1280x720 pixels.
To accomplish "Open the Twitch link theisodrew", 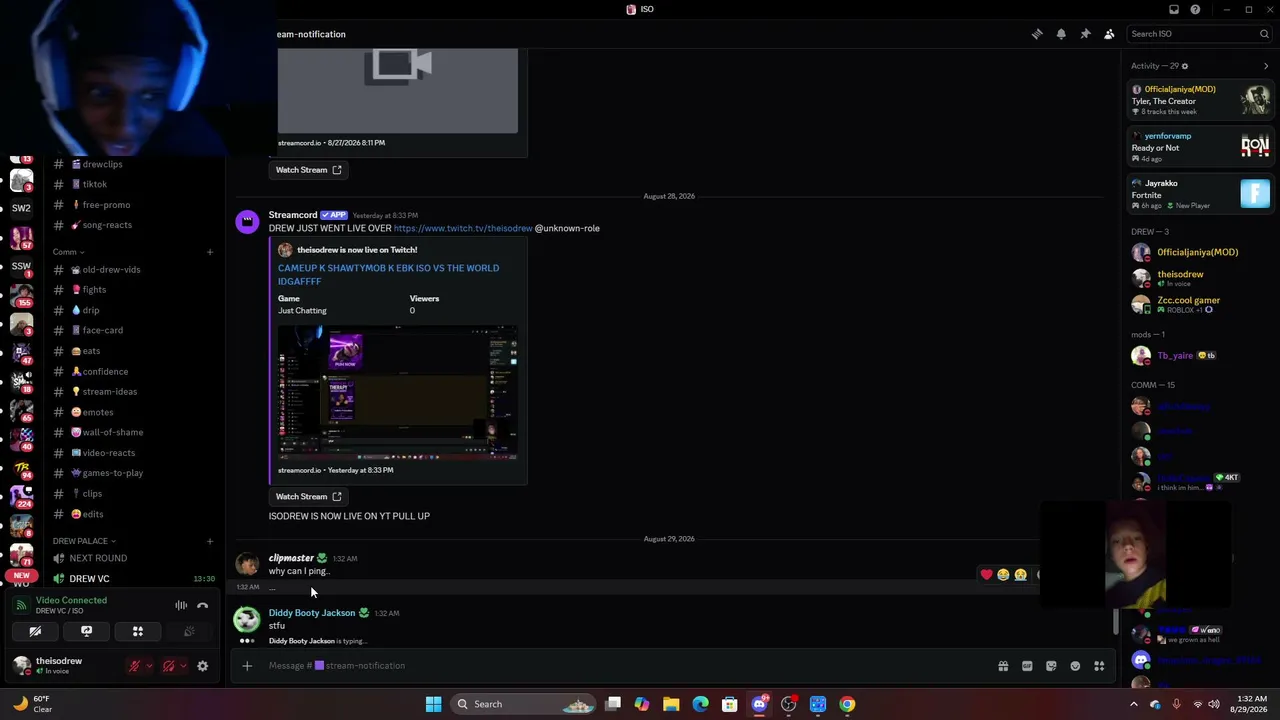I will point(463,228).
